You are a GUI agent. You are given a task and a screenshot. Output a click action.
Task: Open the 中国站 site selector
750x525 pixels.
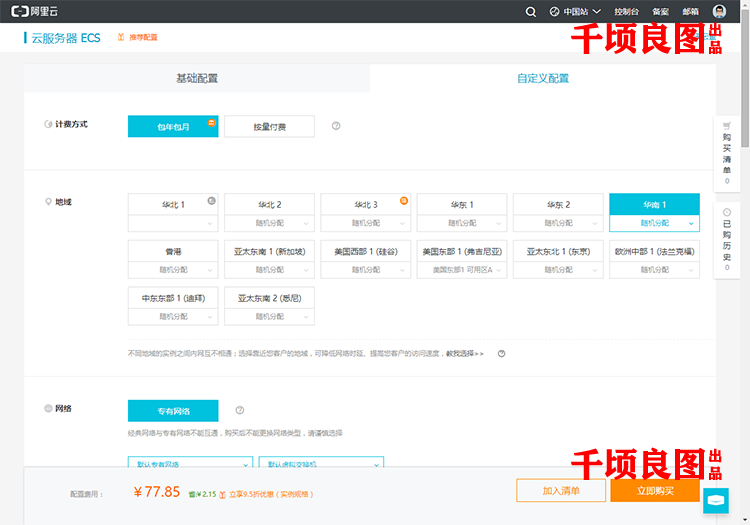(575, 11)
